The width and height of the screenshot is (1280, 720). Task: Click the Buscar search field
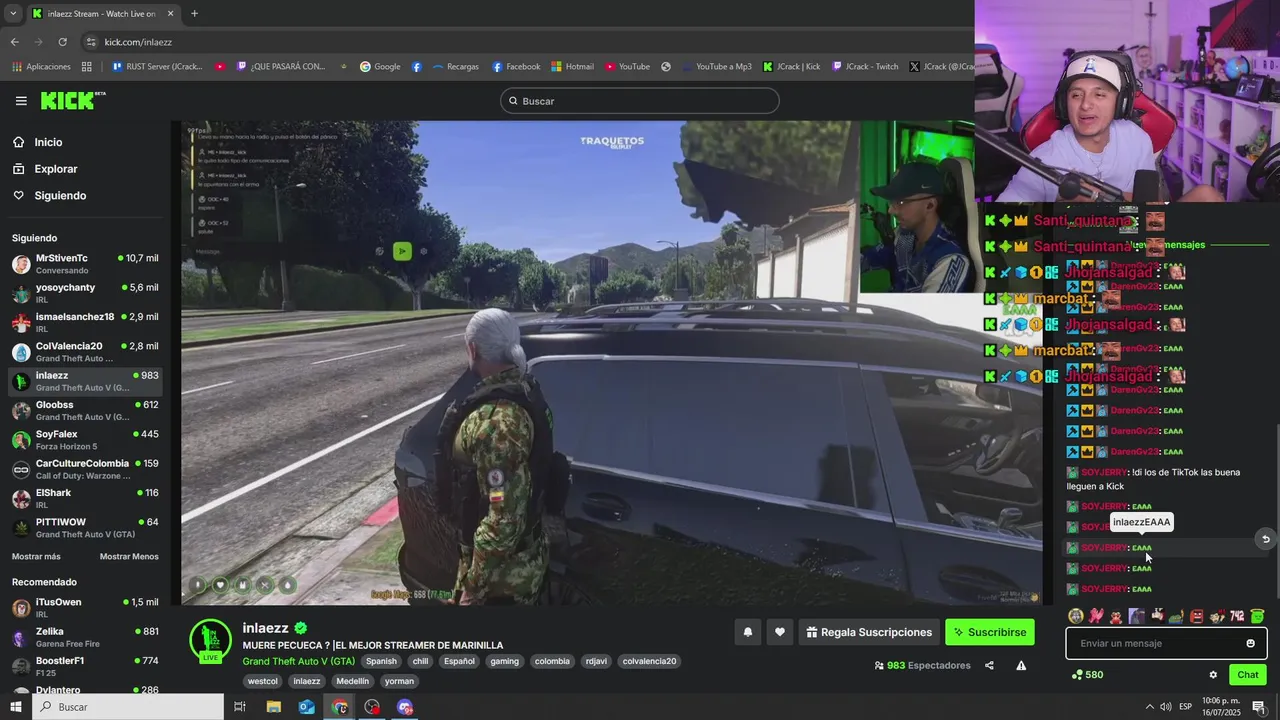click(640, 101)
